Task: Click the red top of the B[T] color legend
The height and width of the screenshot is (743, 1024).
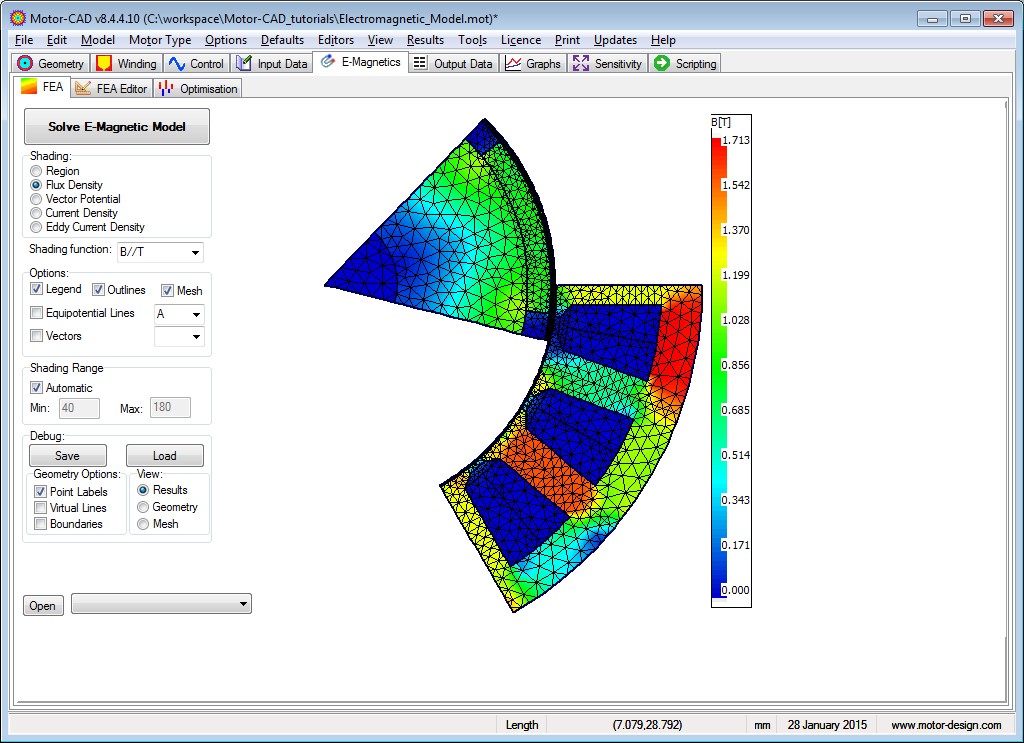Action: tap(716, 148)
